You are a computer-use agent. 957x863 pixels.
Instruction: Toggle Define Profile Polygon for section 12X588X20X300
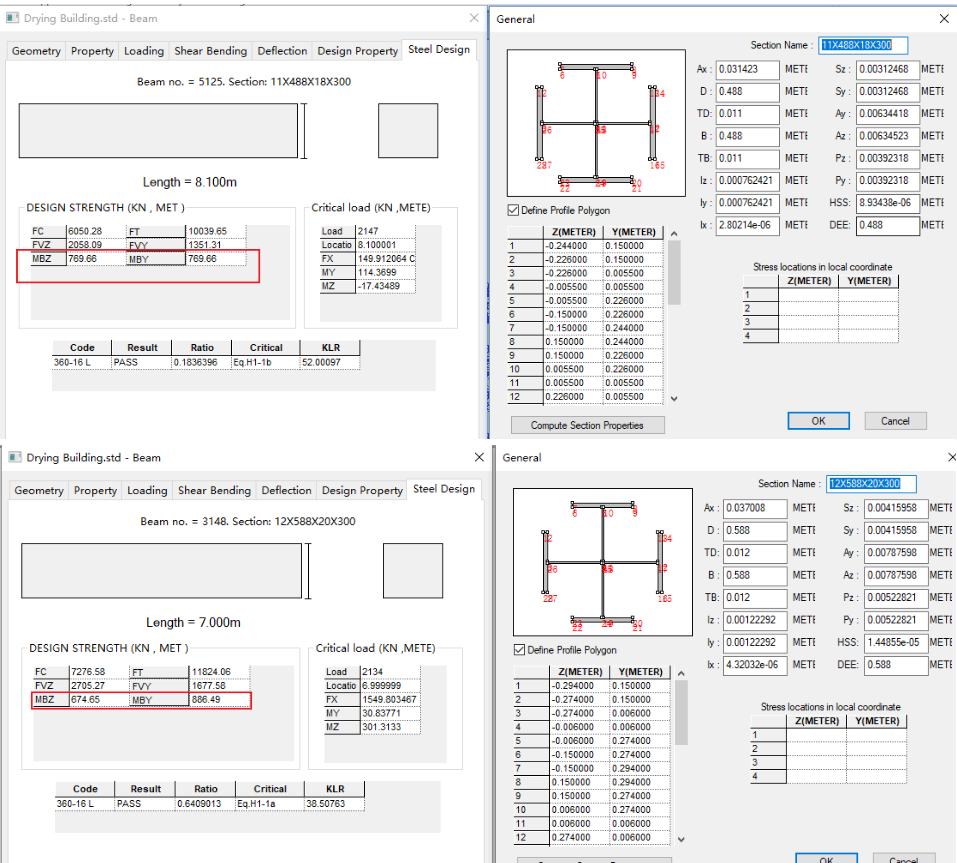coord(520,650)
